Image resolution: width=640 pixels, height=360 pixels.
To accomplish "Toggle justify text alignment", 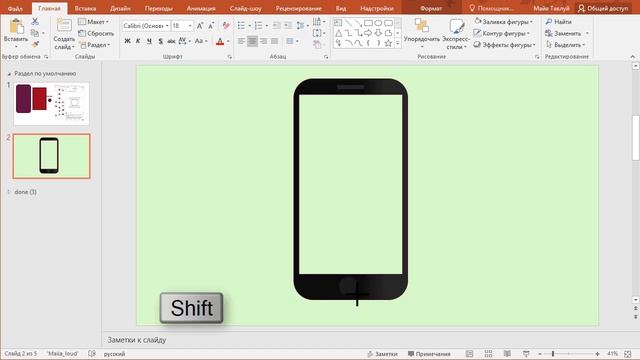I will [x=275, y=41].
